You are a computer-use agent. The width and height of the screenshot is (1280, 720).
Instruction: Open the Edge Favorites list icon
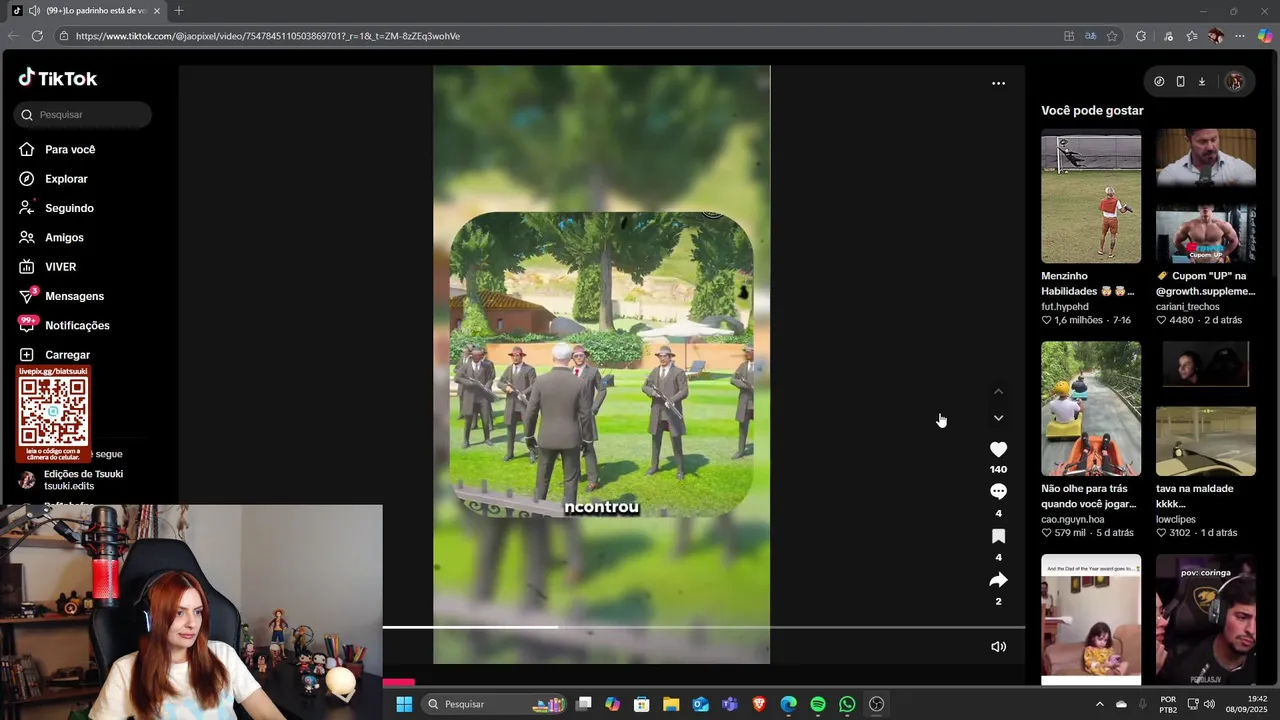(x=1192, y=36)
